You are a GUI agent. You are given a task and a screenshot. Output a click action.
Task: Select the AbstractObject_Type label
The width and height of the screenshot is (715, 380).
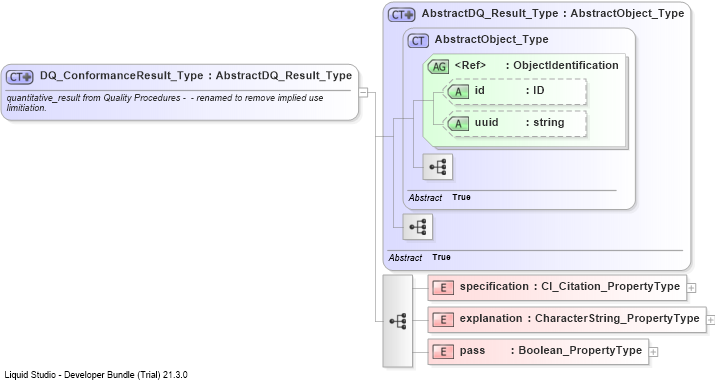click(x=492, y=40)
